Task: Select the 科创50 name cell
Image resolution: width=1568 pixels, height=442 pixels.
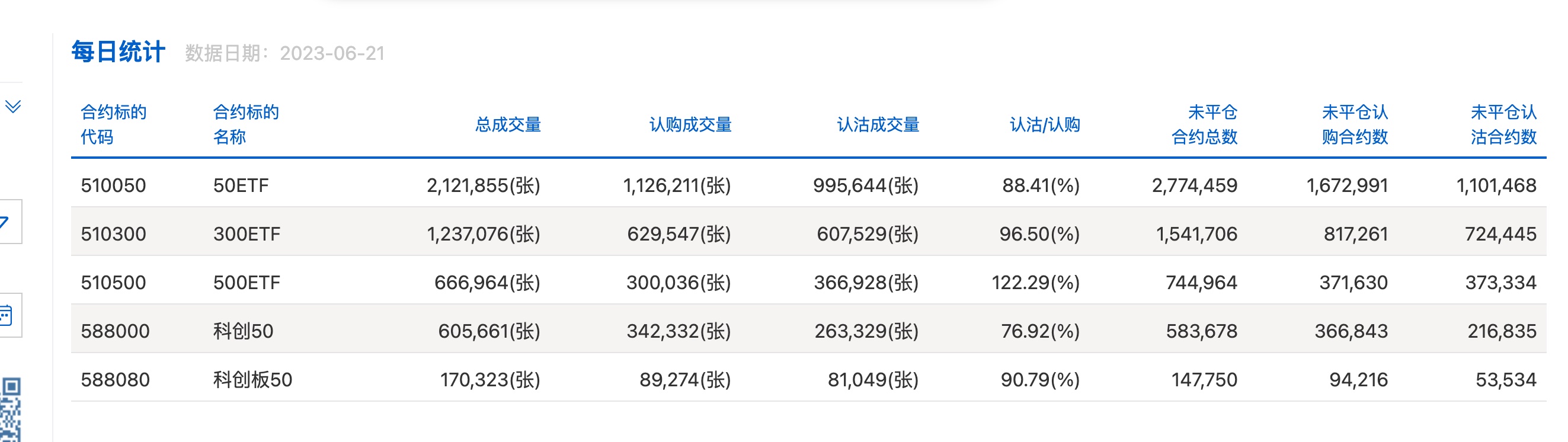Action: point(243,332)
